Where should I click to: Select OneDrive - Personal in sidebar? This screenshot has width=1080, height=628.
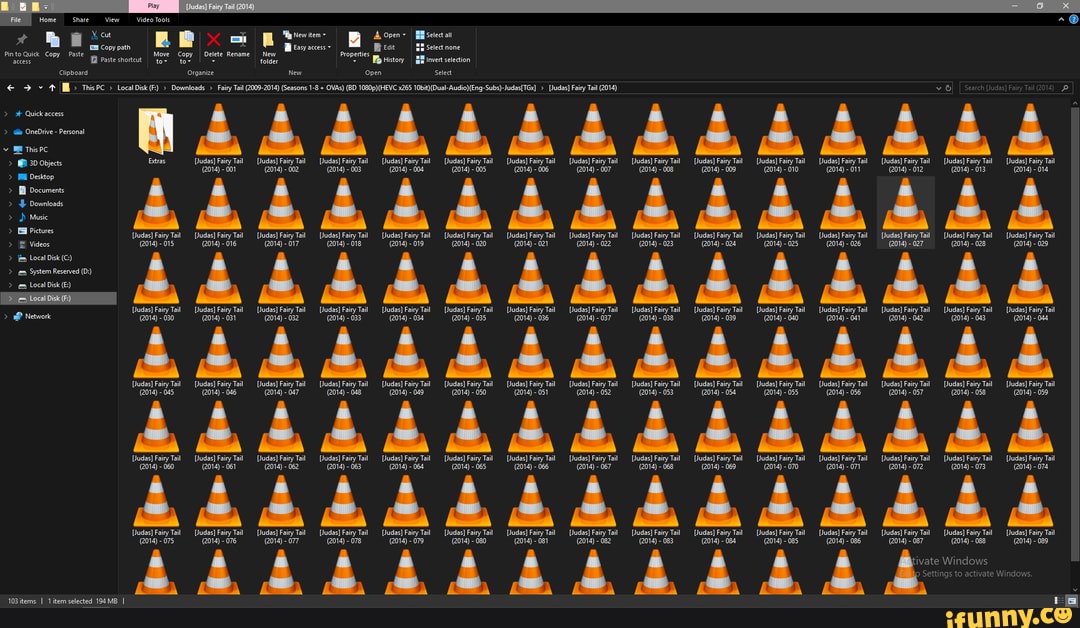(x=54, y=132)
